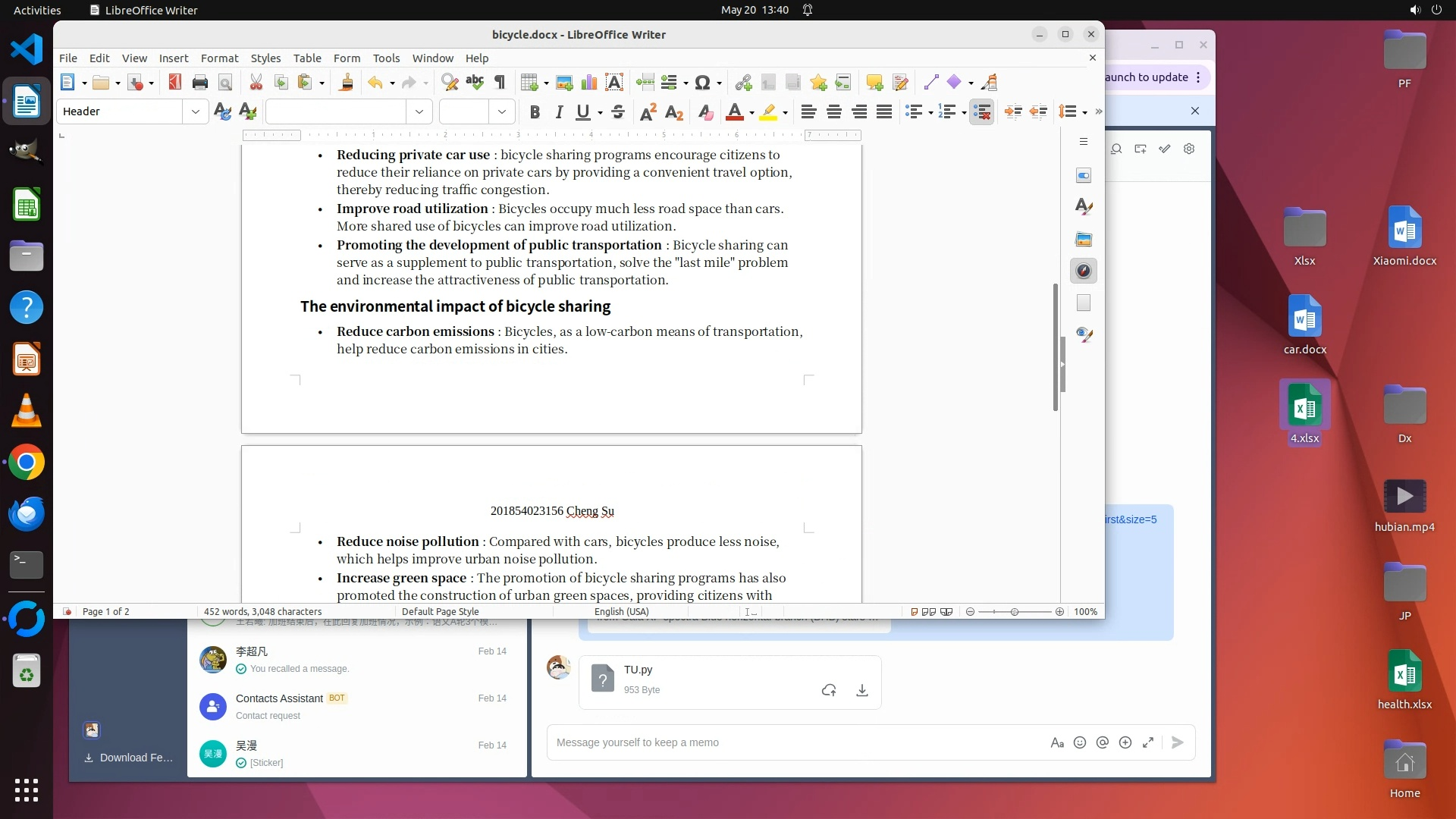The width and height of the screenshot is (1456, 819).
Task: Expand the highlighting color dropdown arrow
Action: (x=786, y=112)
